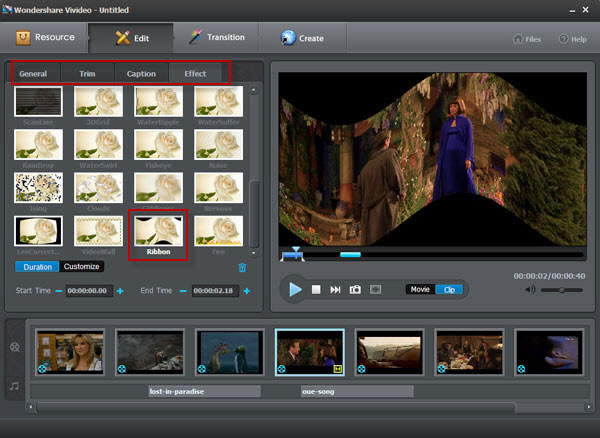
Task: Select the video track film reel icon
Action: (x=15, y=347)
